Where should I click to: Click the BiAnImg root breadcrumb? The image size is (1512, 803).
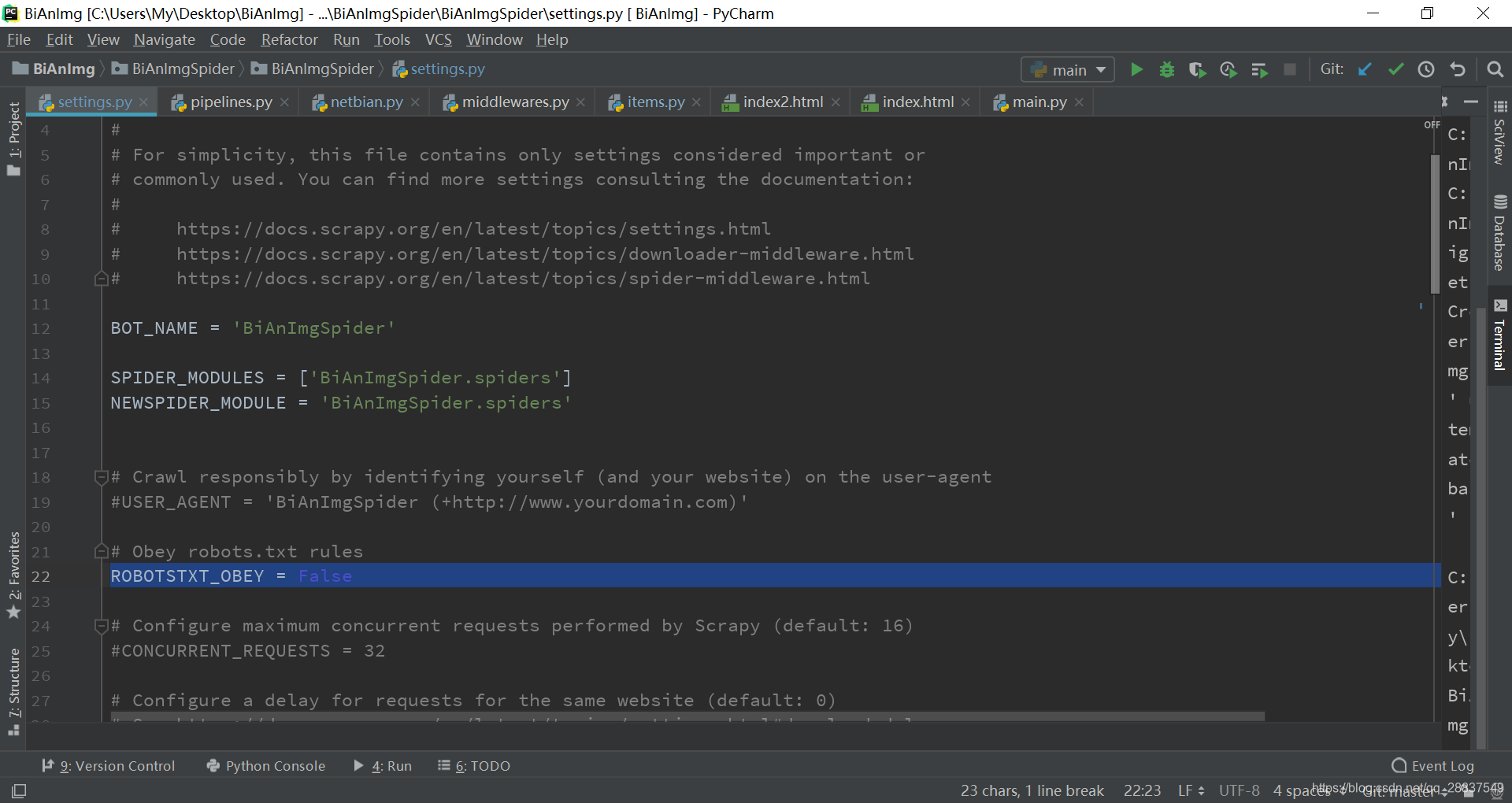(54, 69)
